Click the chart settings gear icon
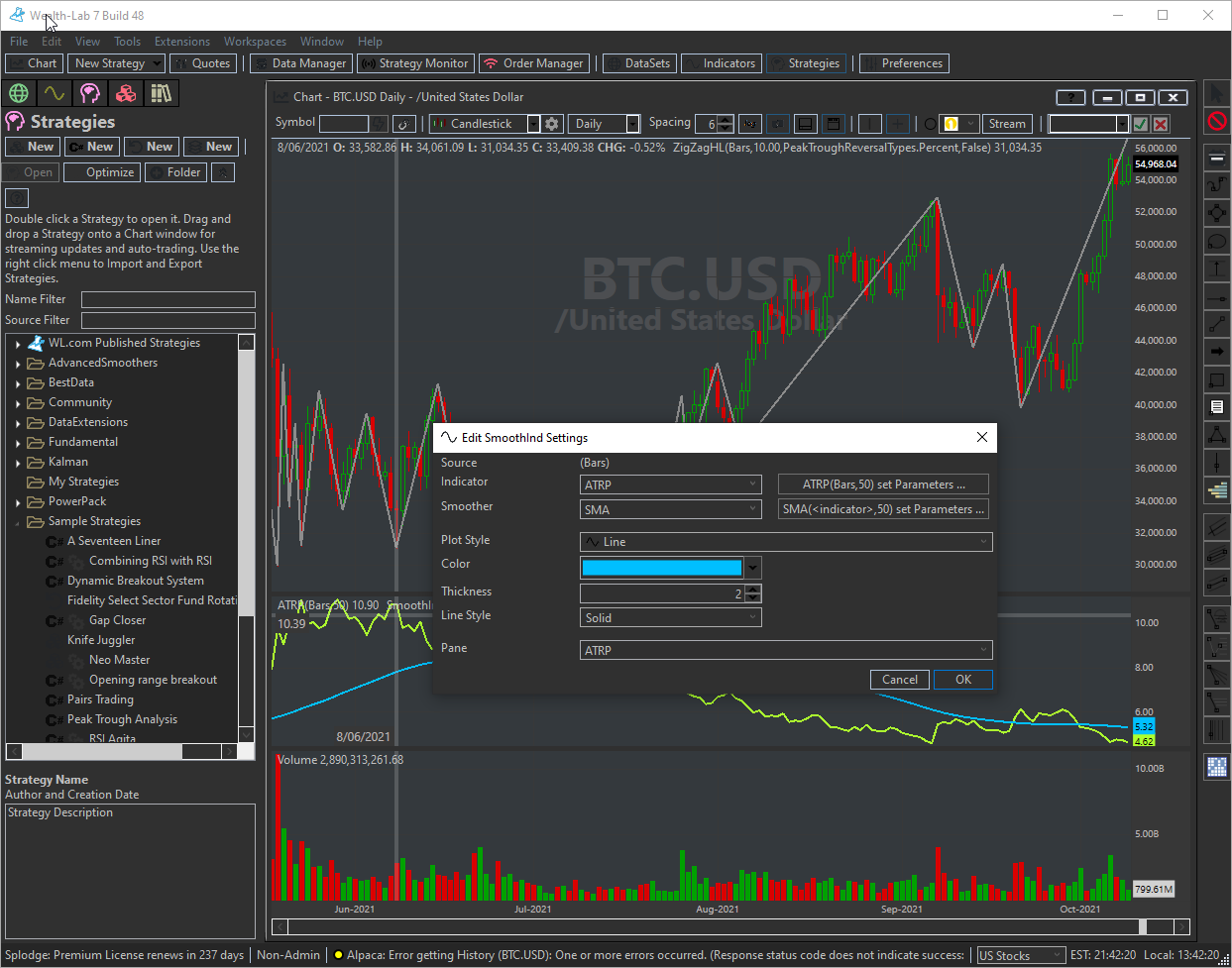The width and height of the screenshot is (1232, 968). (x=552, y=124)
